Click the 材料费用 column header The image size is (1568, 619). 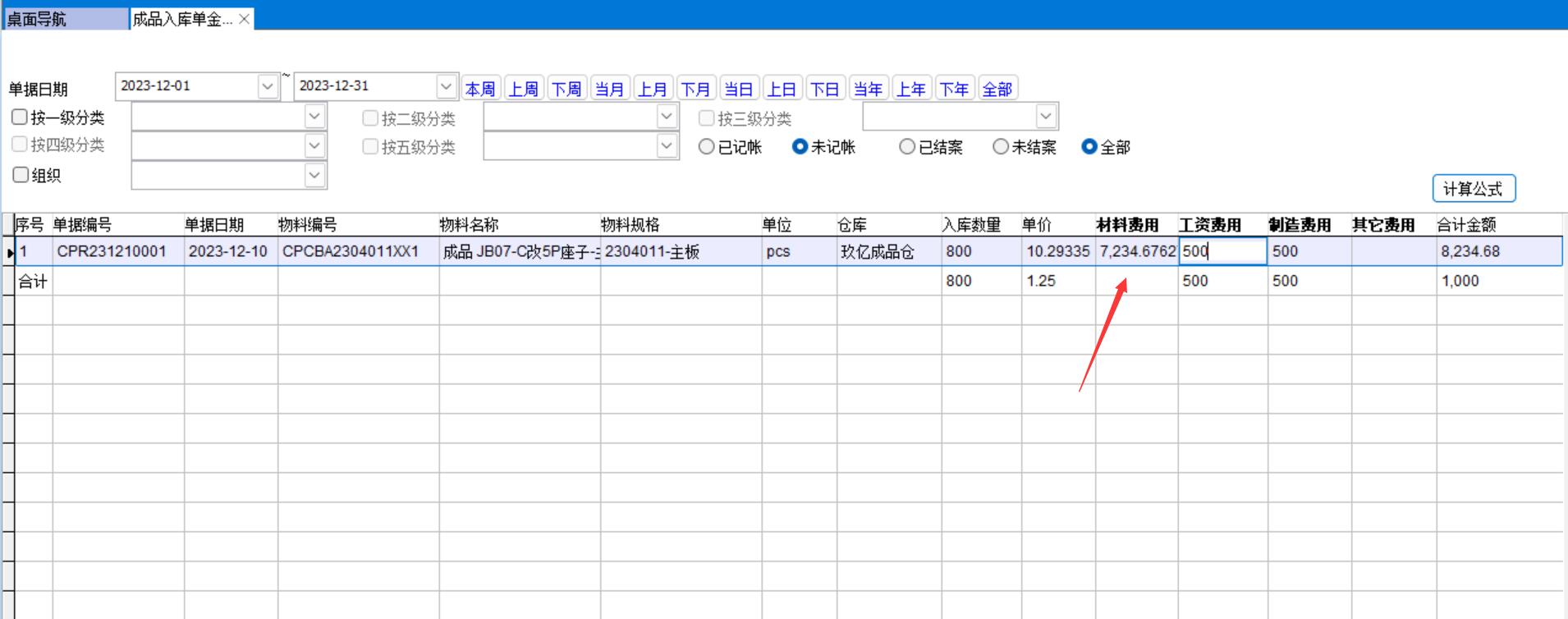click(1127, 225)
